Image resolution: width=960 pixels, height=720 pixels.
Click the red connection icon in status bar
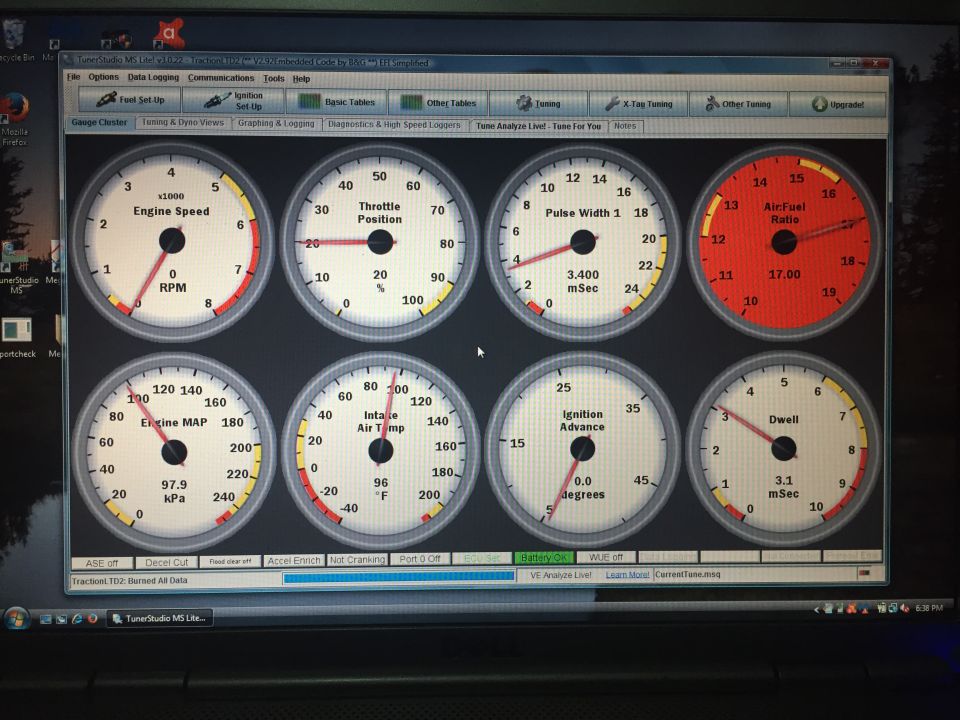tap(863, 573)
